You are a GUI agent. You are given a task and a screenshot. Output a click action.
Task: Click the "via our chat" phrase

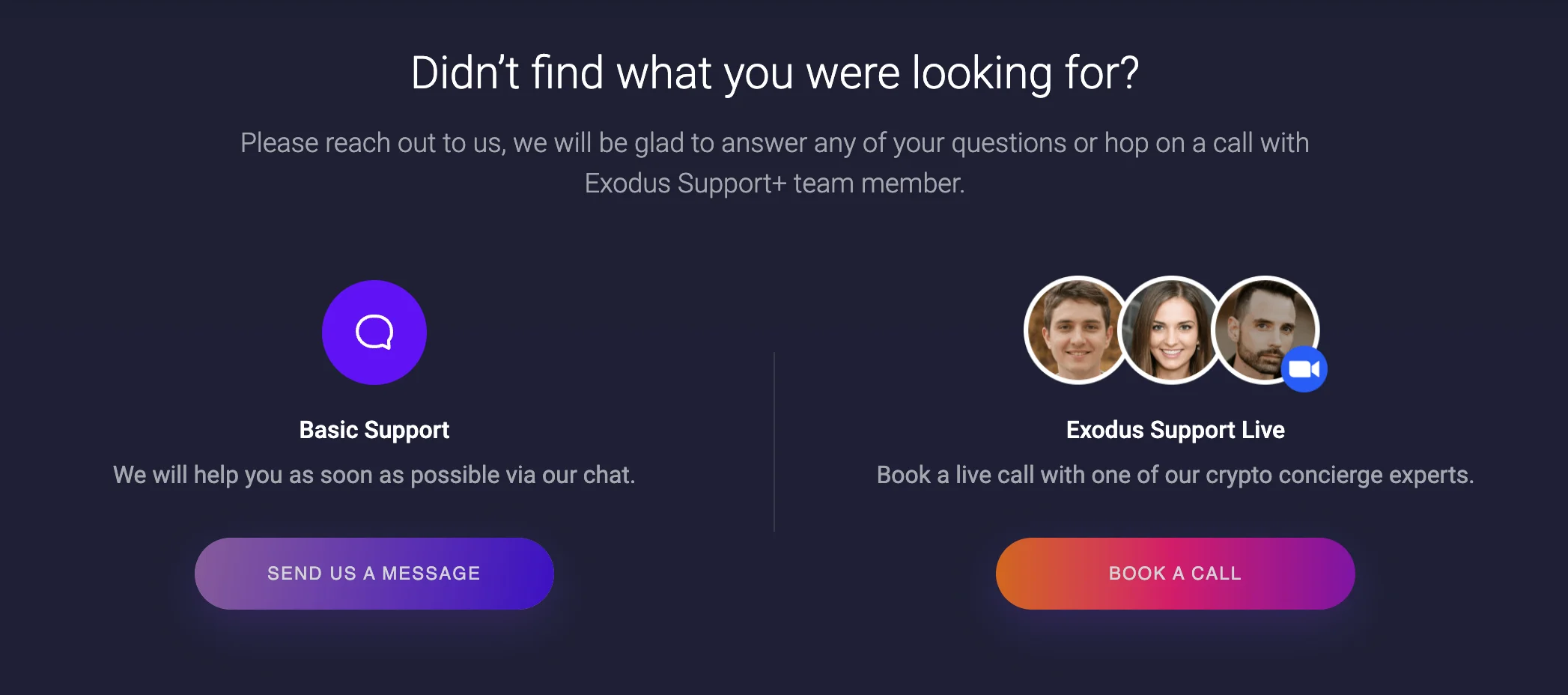(x=570, y=475)
